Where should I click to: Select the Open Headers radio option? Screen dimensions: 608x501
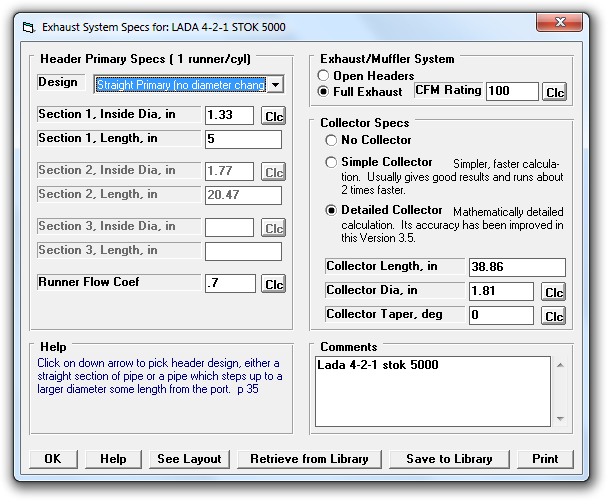[x=324, y=75]
